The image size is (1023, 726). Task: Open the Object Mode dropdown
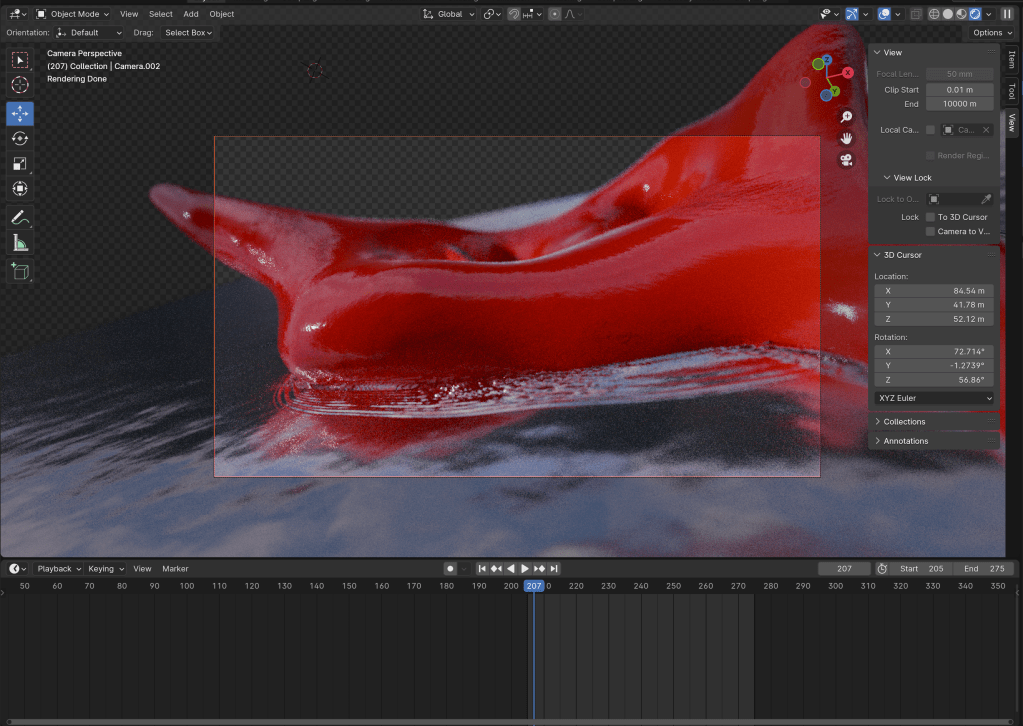(77, 14)
